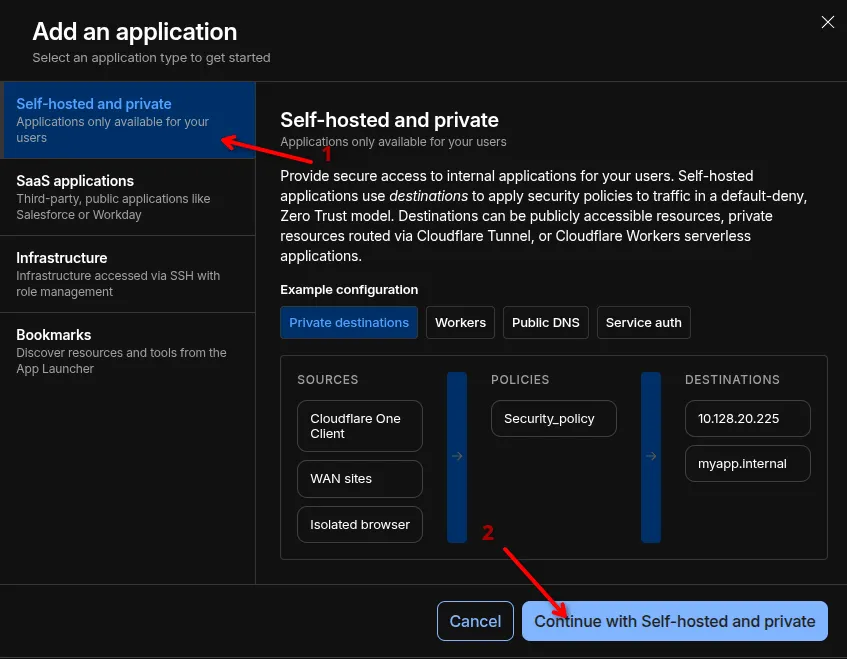Screen dimensions: 847x659
Task: Click the Example configuration heading
Action: tap(349, 290)
